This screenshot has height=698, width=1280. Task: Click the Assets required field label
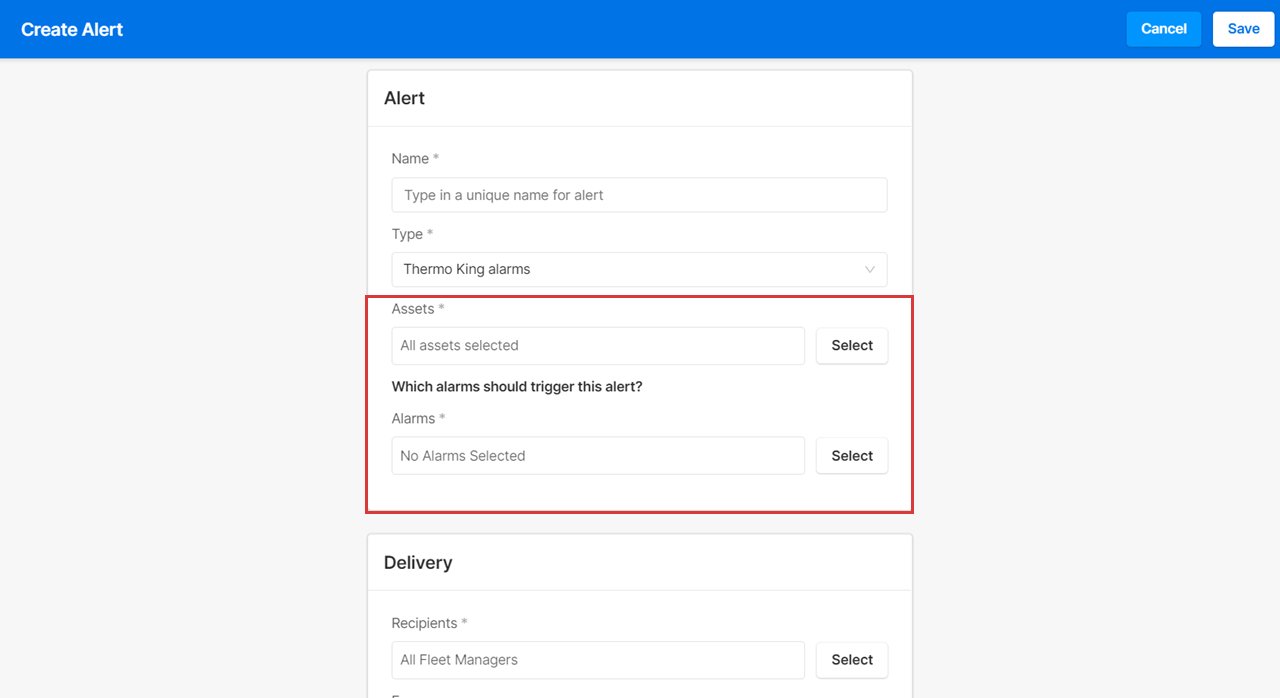click(x=417, y=309)
